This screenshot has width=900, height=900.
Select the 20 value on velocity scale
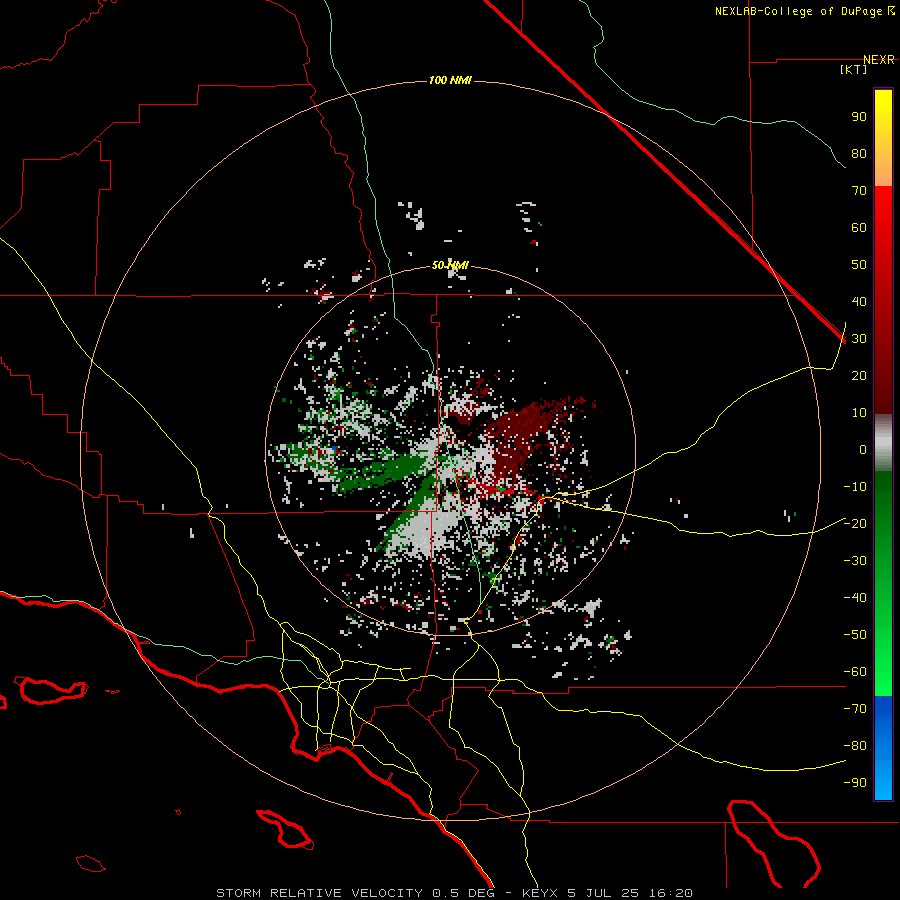(x=859, y=376)
